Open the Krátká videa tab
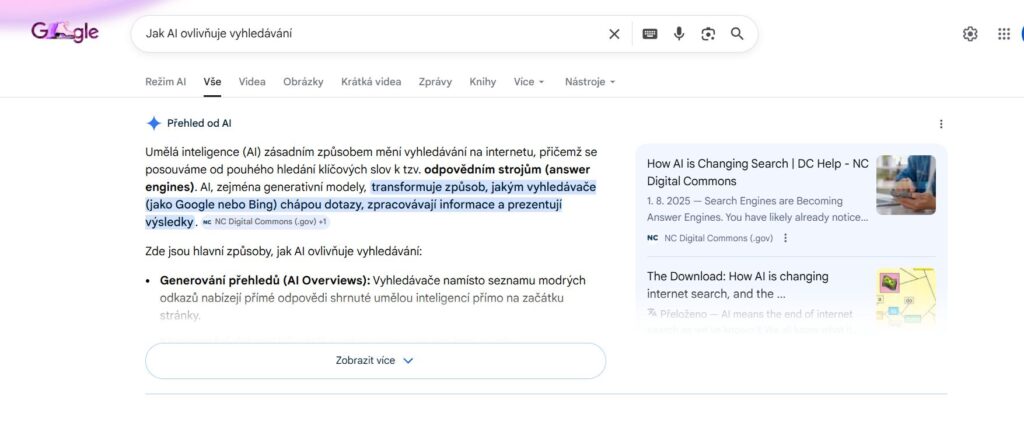The height and width of the screenshot is (424, 1024). coord(371,82)
